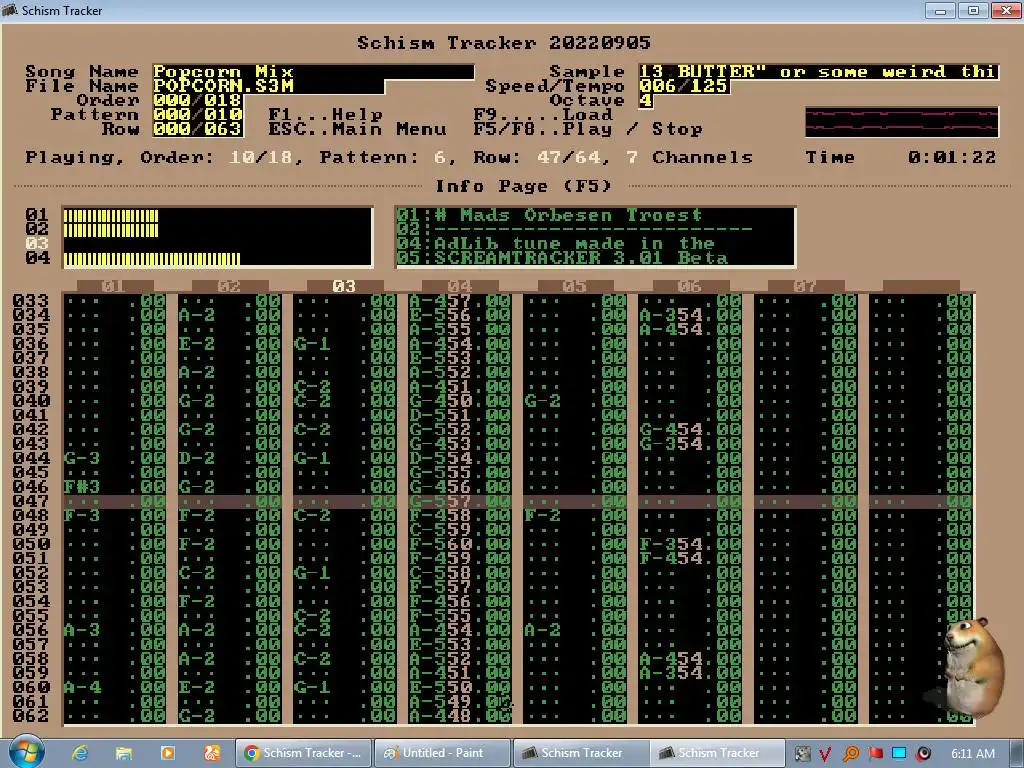Click the hamster desktop mascot

(973, 667)
